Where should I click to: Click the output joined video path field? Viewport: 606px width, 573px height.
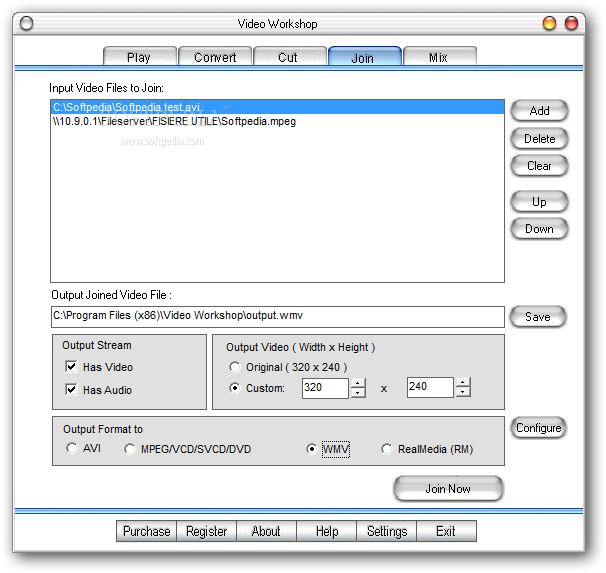click(277, 317)
